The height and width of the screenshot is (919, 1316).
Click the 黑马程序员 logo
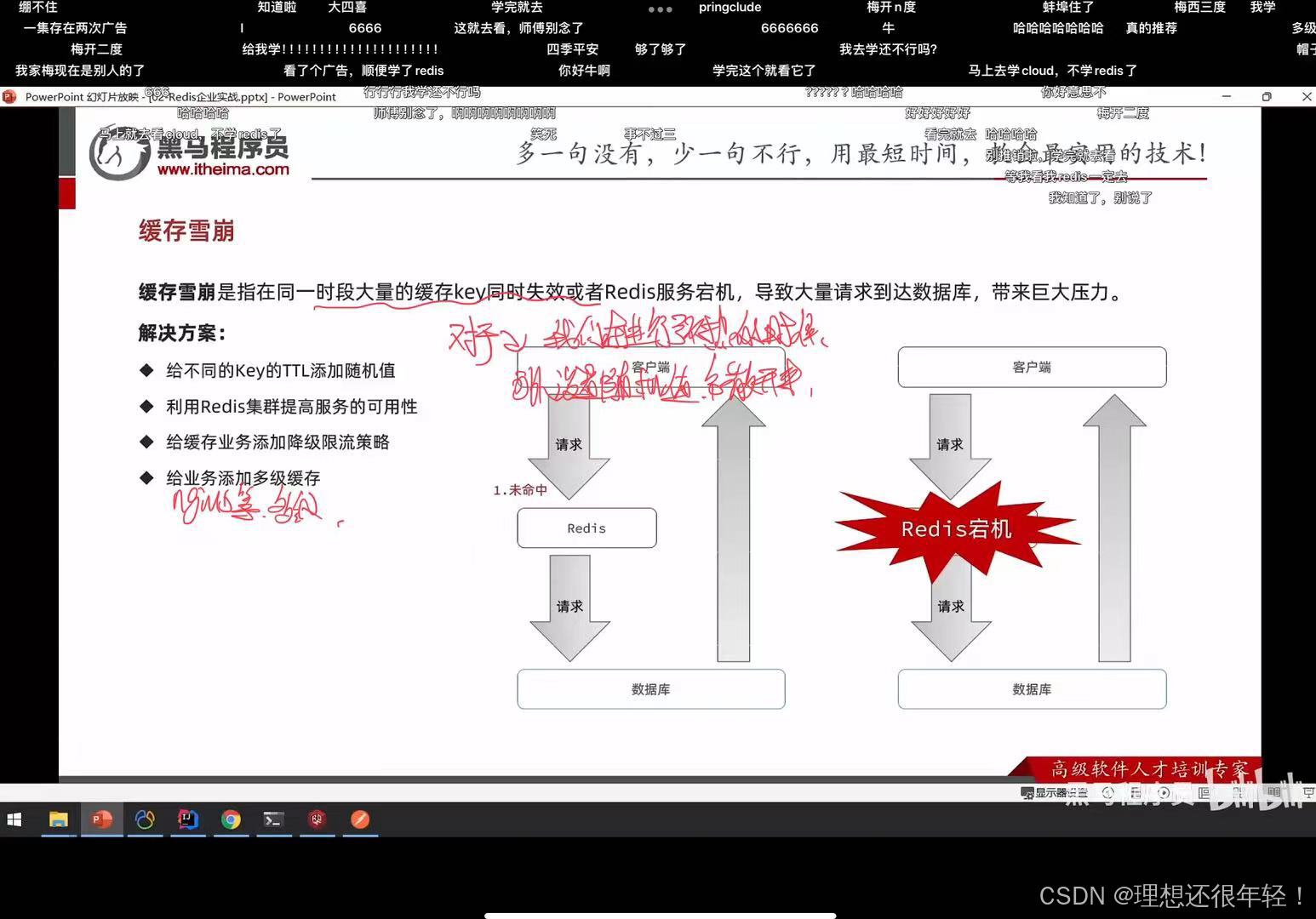190,153
